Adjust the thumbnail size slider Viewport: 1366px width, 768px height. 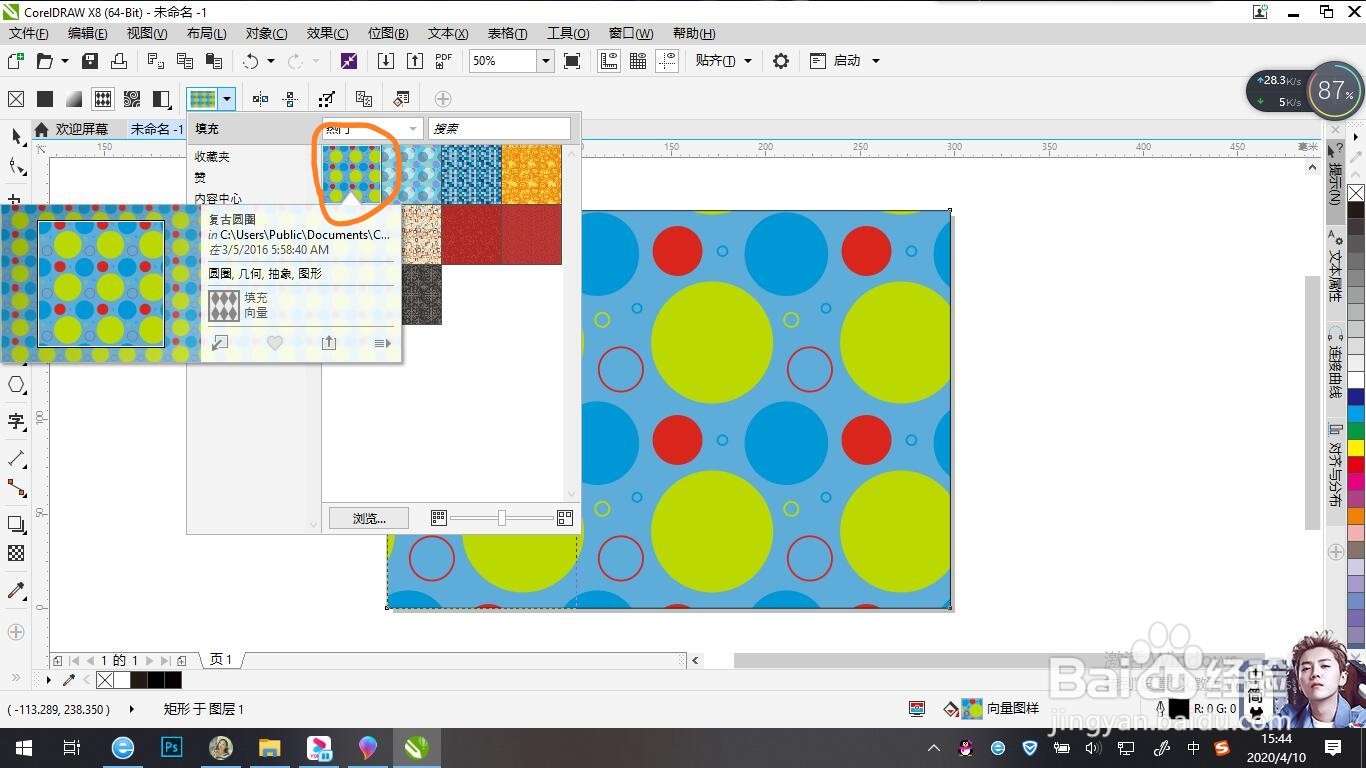click(502, 518)
